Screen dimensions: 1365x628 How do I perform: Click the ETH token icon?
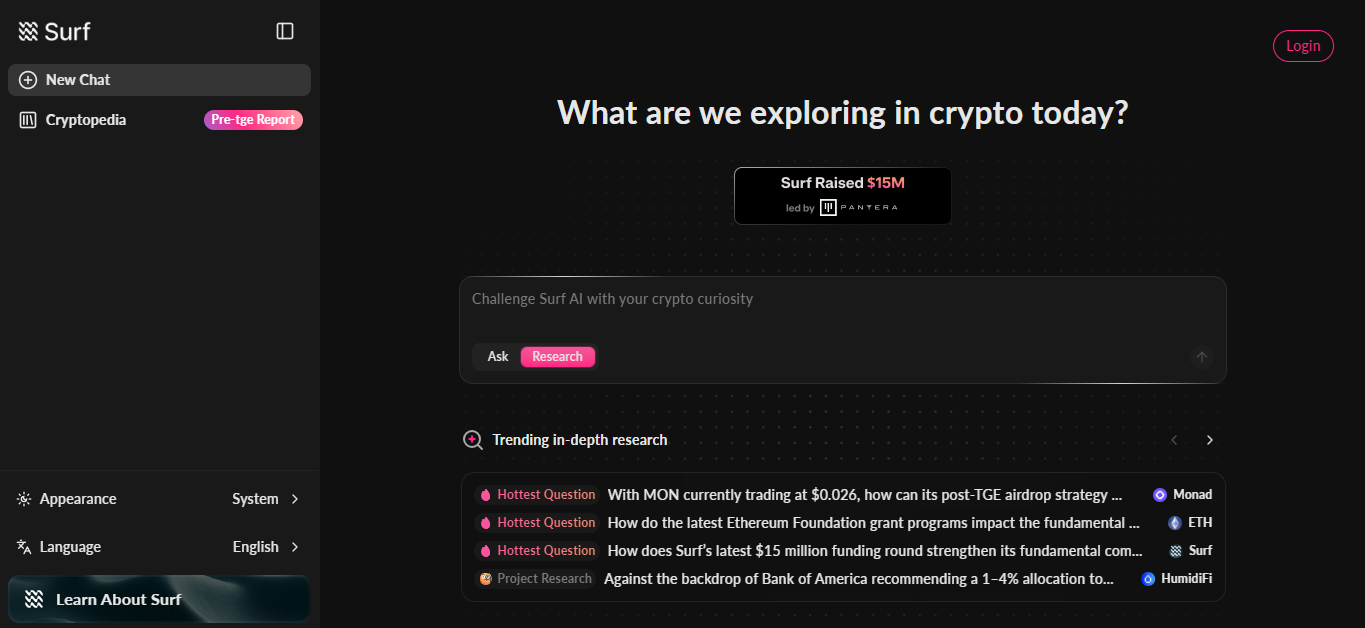(x=1175, y=523)
